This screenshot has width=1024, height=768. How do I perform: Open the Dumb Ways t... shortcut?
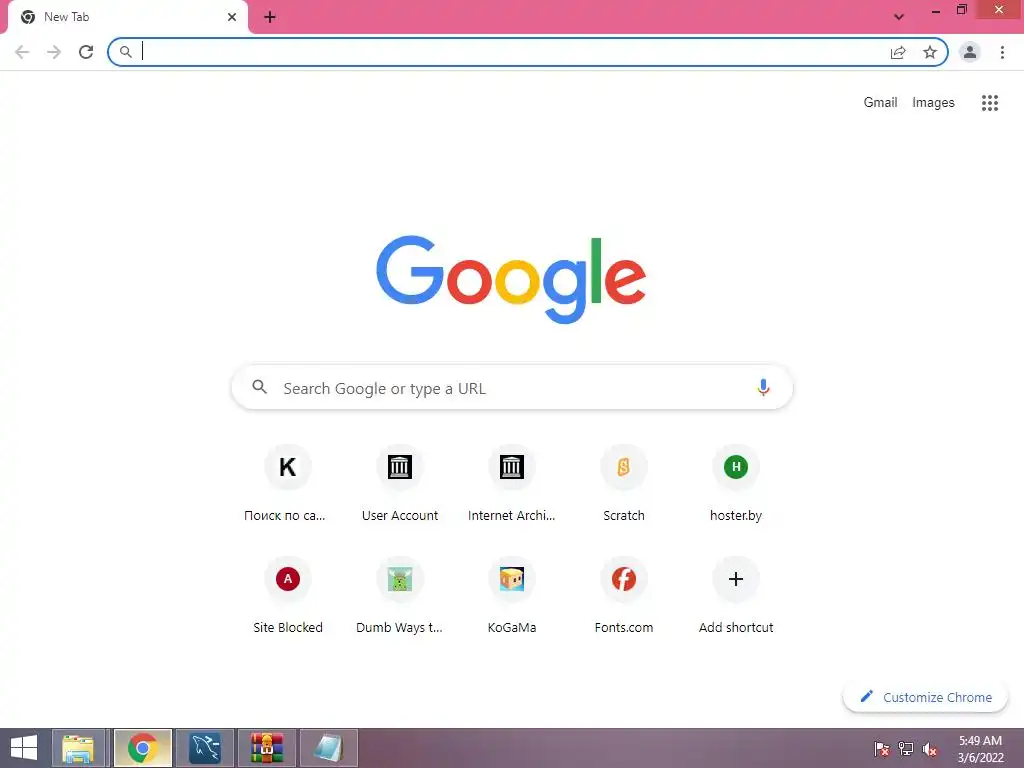400,596
